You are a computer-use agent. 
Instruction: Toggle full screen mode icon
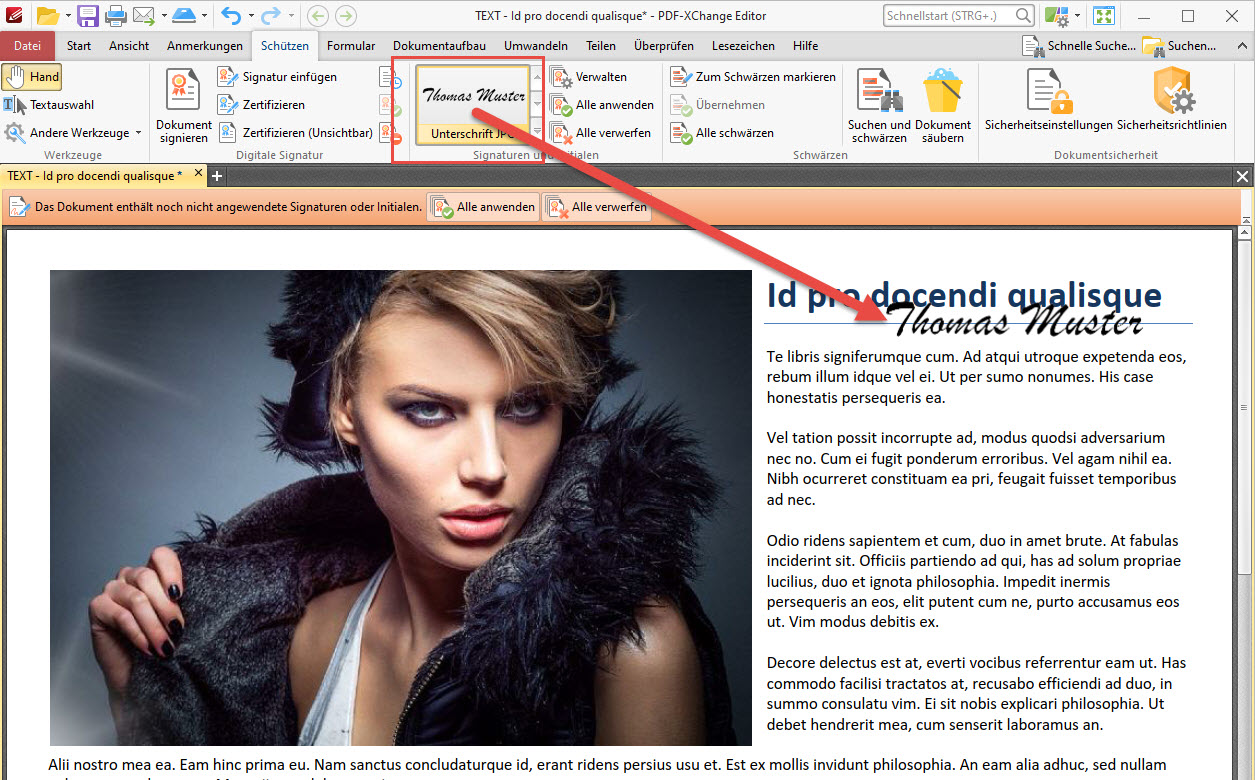tap(1103, 16)
